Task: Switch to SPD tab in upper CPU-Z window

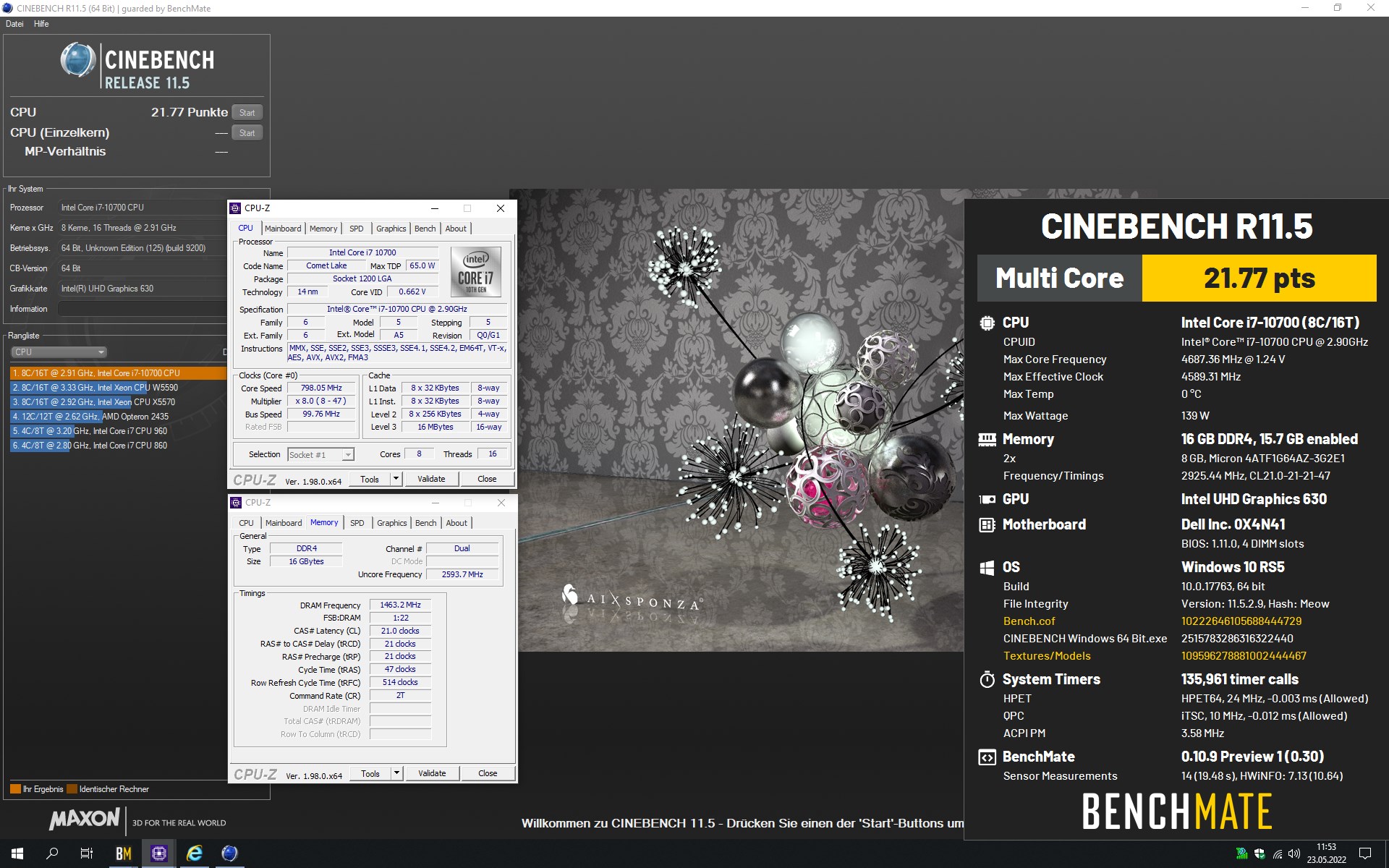Action: pos(357,229)
